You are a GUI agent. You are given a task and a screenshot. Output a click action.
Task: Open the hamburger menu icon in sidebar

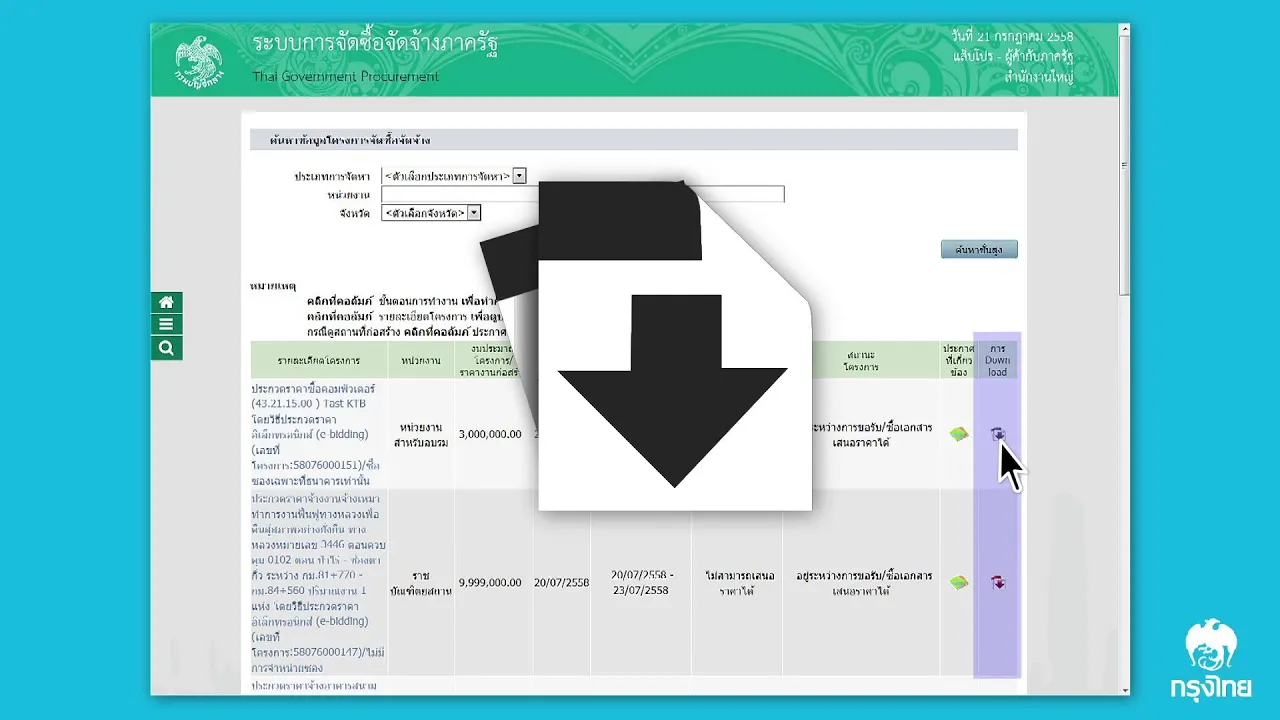pyautogui.click(x=166, y=325)
